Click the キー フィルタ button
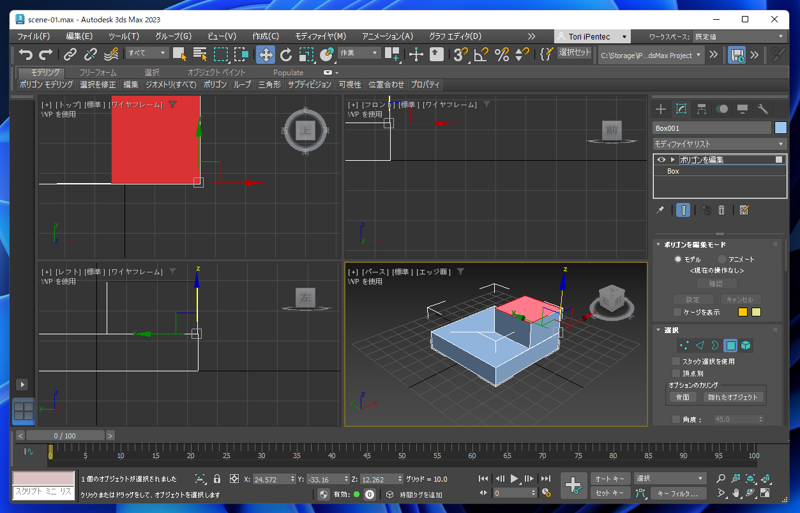This screenshot has height=513, width=800. pyautogui.click(x=677, y=493)
